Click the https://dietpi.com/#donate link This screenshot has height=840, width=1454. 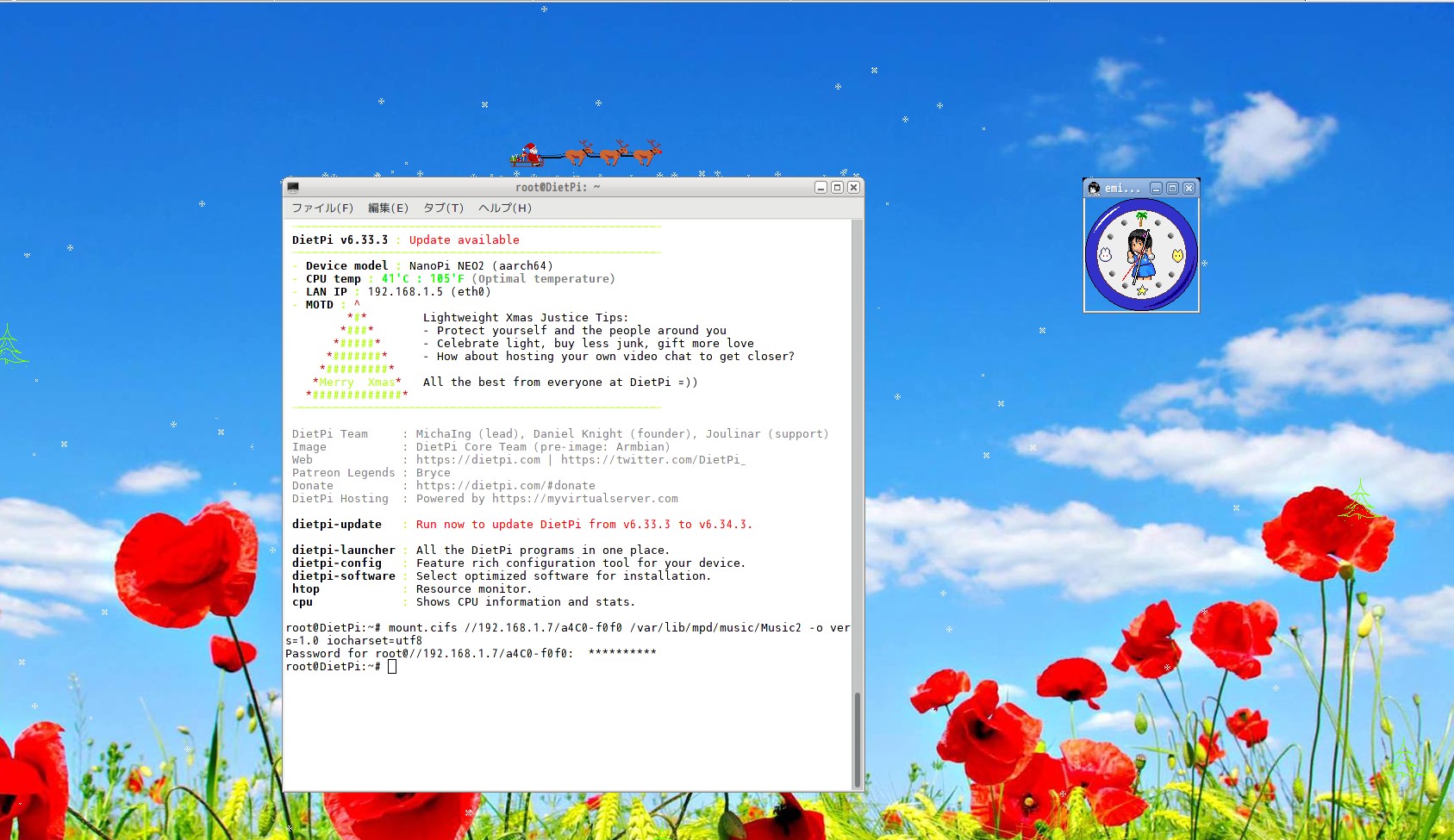505,486
